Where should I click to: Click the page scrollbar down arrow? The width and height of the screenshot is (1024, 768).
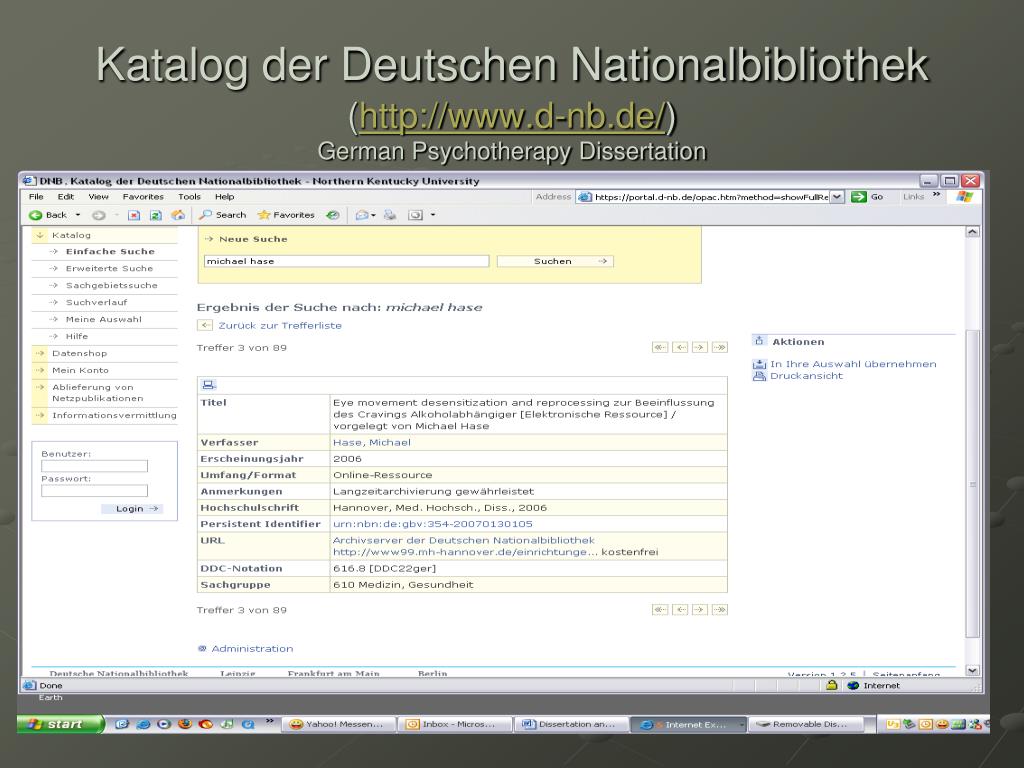click(972, 670)
